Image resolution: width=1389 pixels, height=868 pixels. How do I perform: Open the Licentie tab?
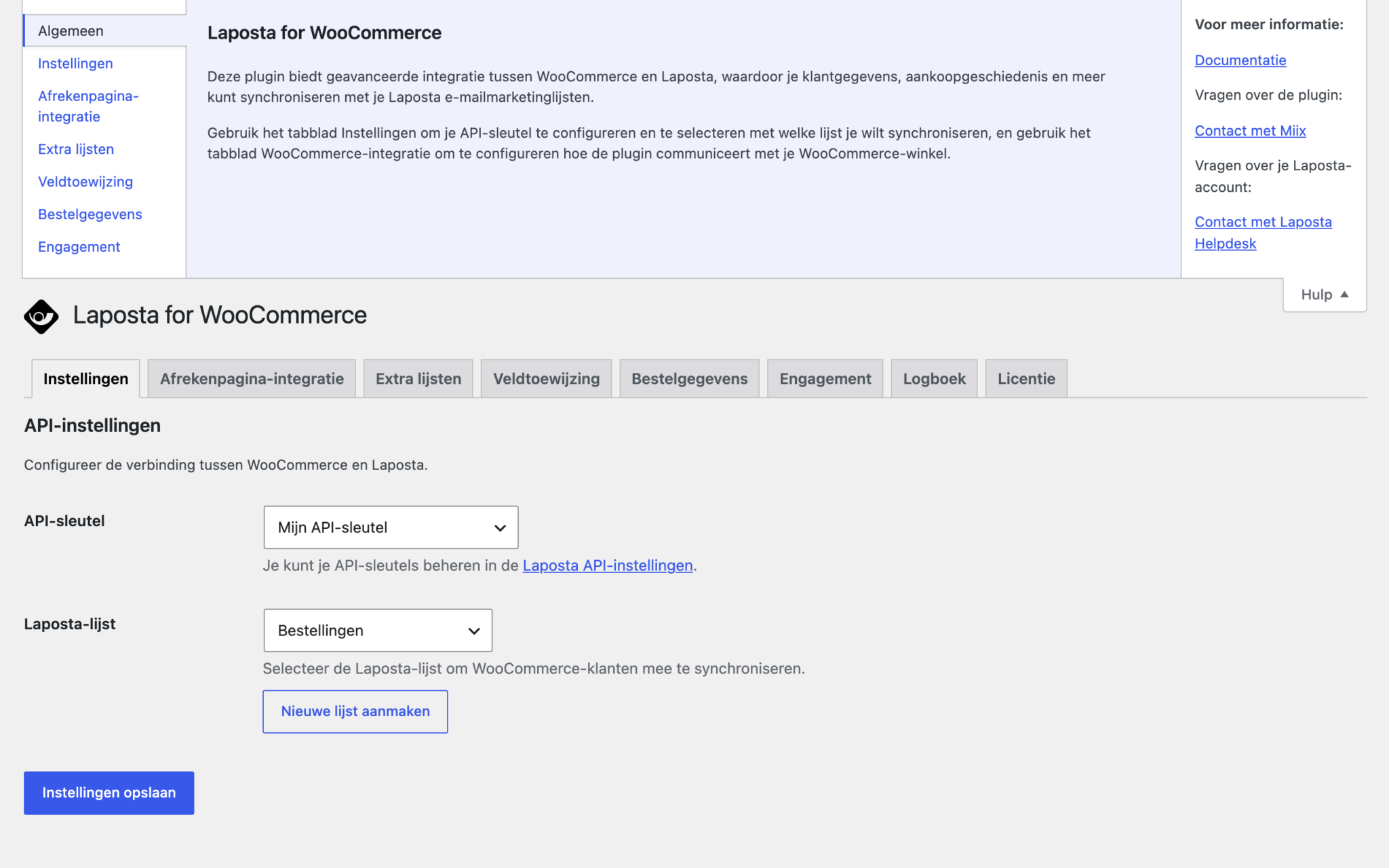[x=1026, y=378]
